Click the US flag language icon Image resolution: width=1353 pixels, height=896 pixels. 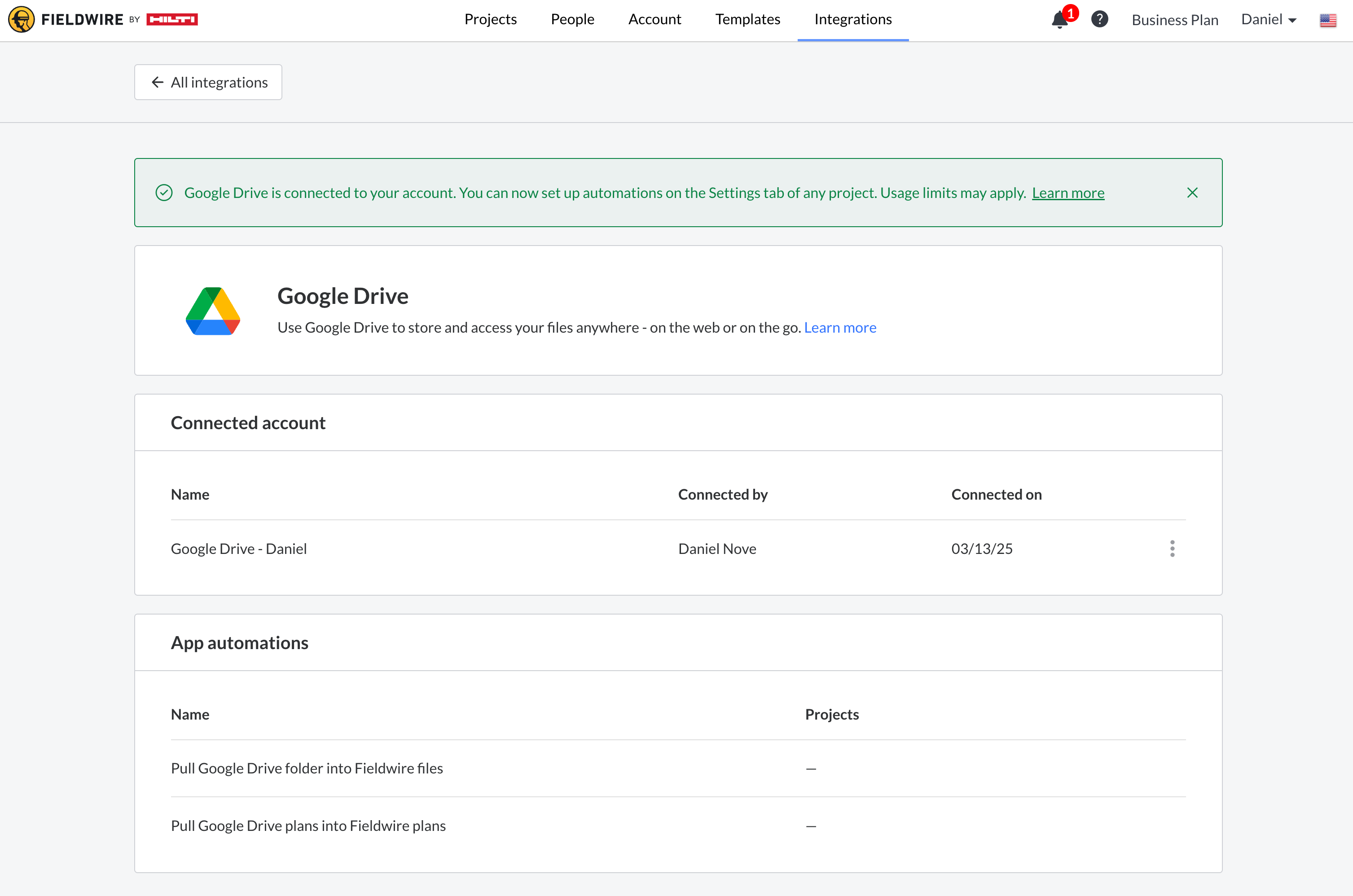click(x=1328, y=21)
